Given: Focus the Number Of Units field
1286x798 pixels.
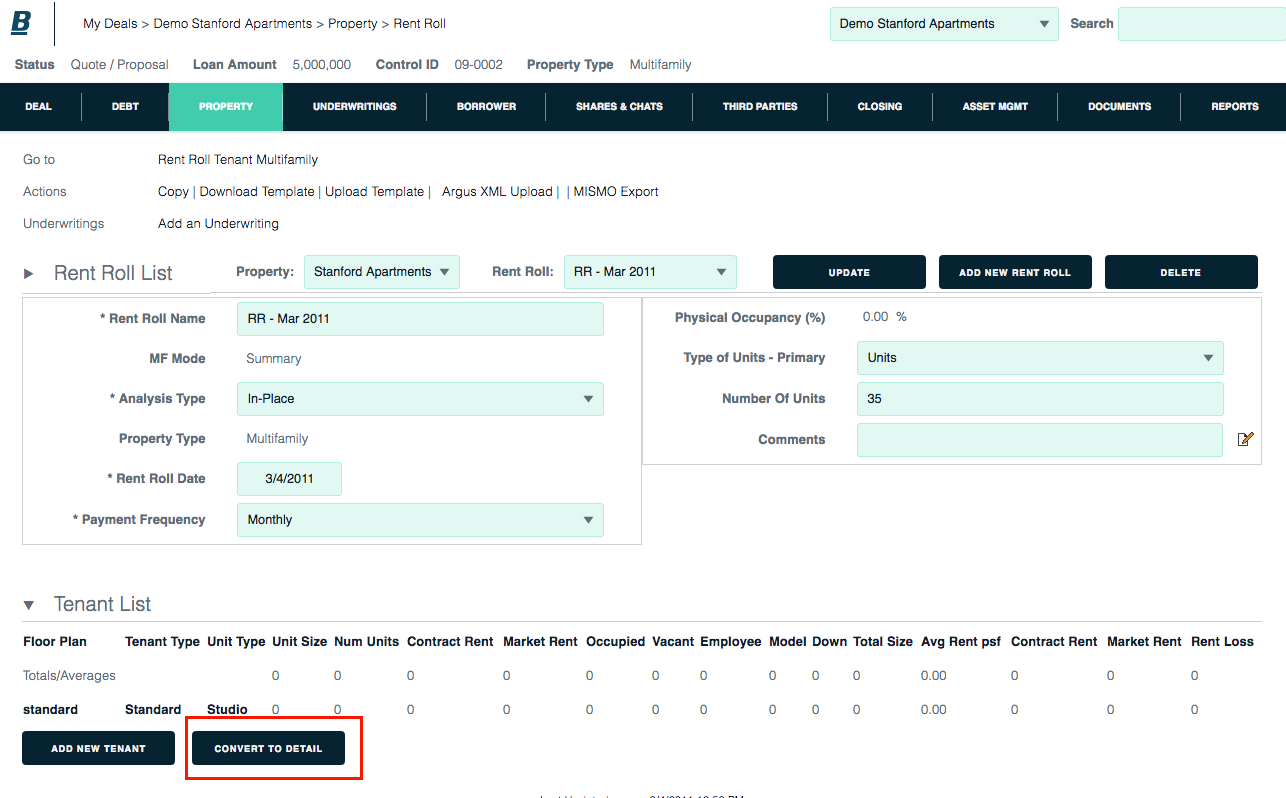Looking at the screenshot, I should (1040, 398).
